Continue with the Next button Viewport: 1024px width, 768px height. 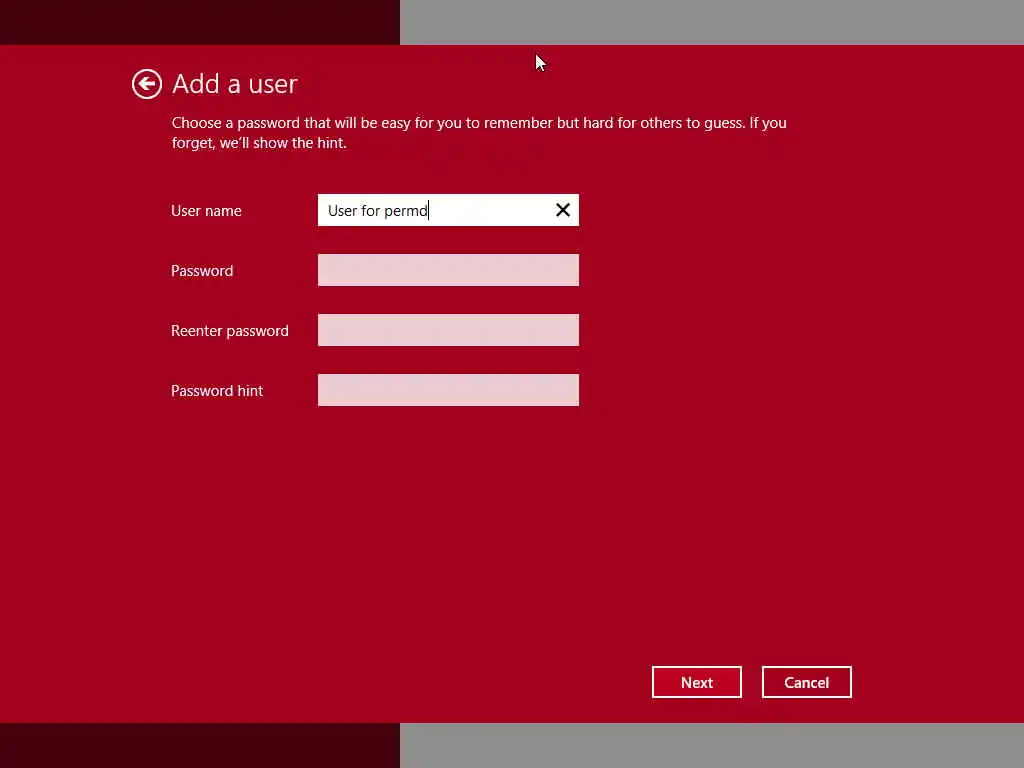696,682
